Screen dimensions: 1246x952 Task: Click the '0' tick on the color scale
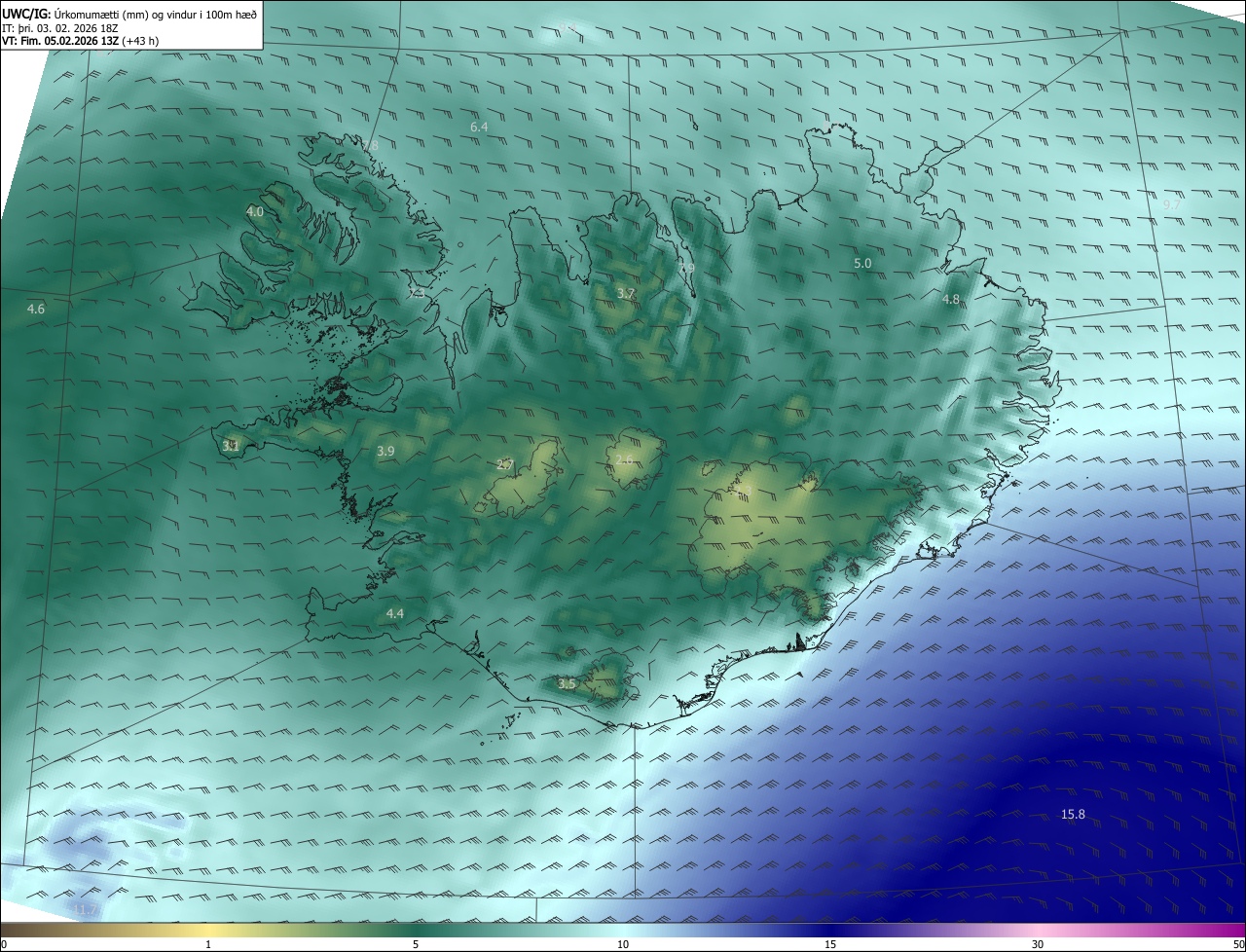pos(4,944)
